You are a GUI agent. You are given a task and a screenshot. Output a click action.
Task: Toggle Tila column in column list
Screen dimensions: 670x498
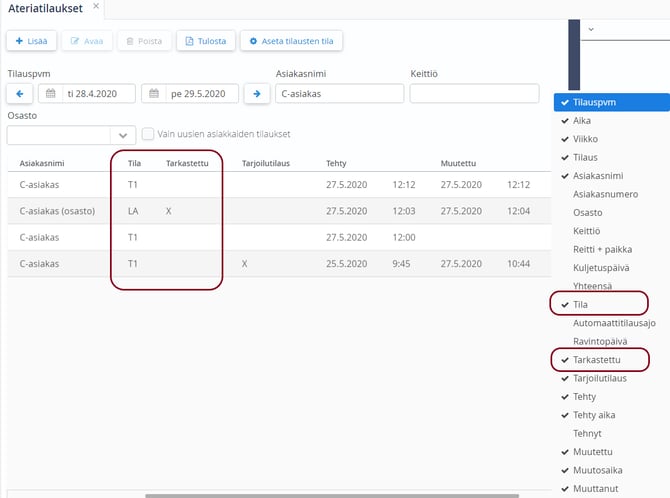coord(612,304)
